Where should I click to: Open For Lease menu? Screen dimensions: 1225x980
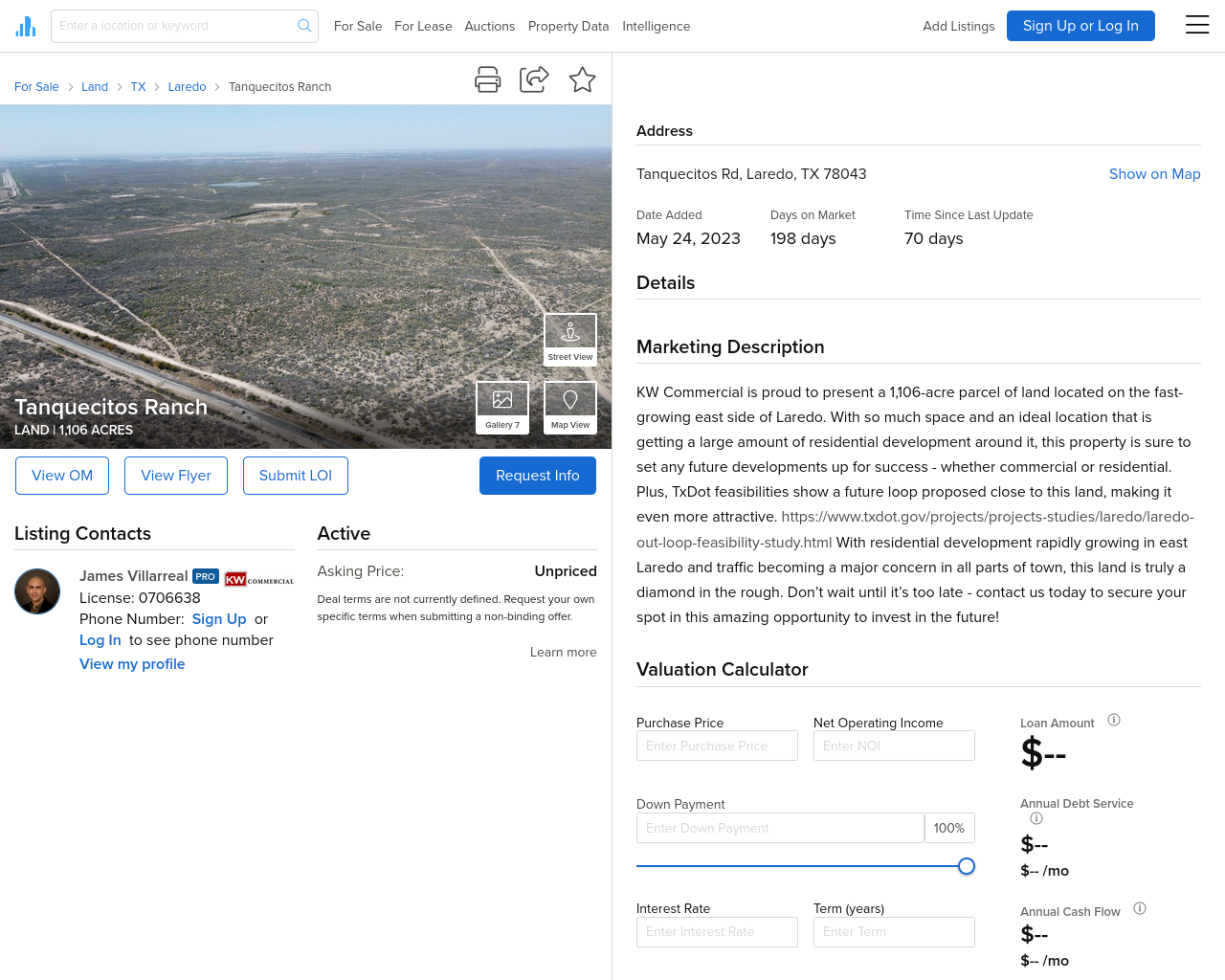(x=423, y=26)
